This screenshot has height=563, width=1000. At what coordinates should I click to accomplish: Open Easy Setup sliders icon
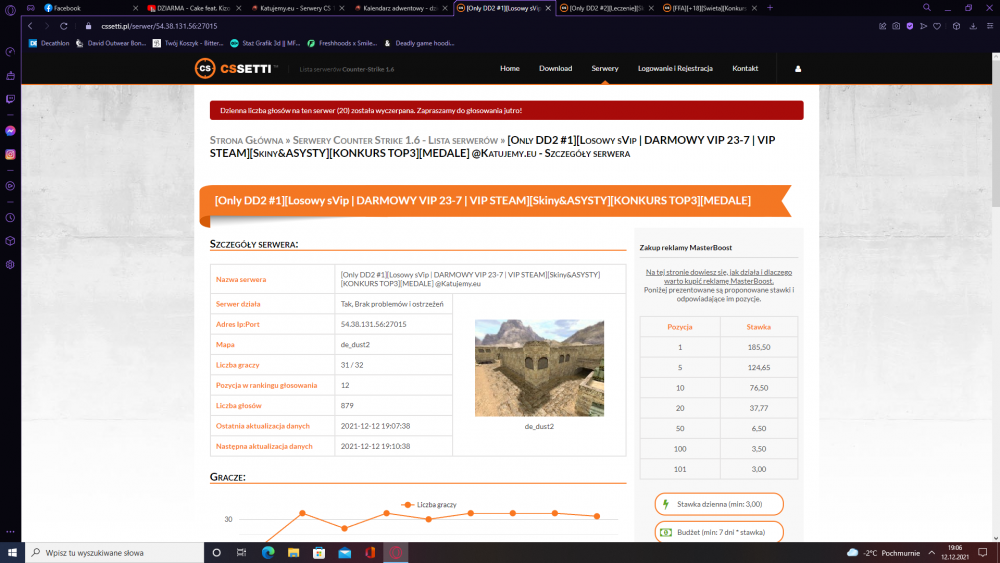[990, 26]
